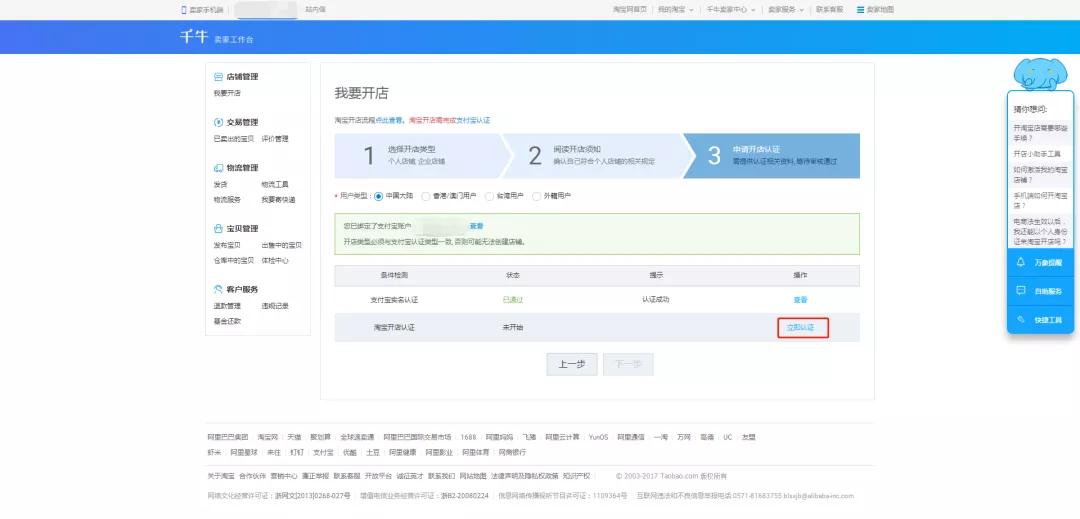This screenshot has width=1080, height=519.
Task: Click the 千牛 logo in header
Action: (194, 37)
